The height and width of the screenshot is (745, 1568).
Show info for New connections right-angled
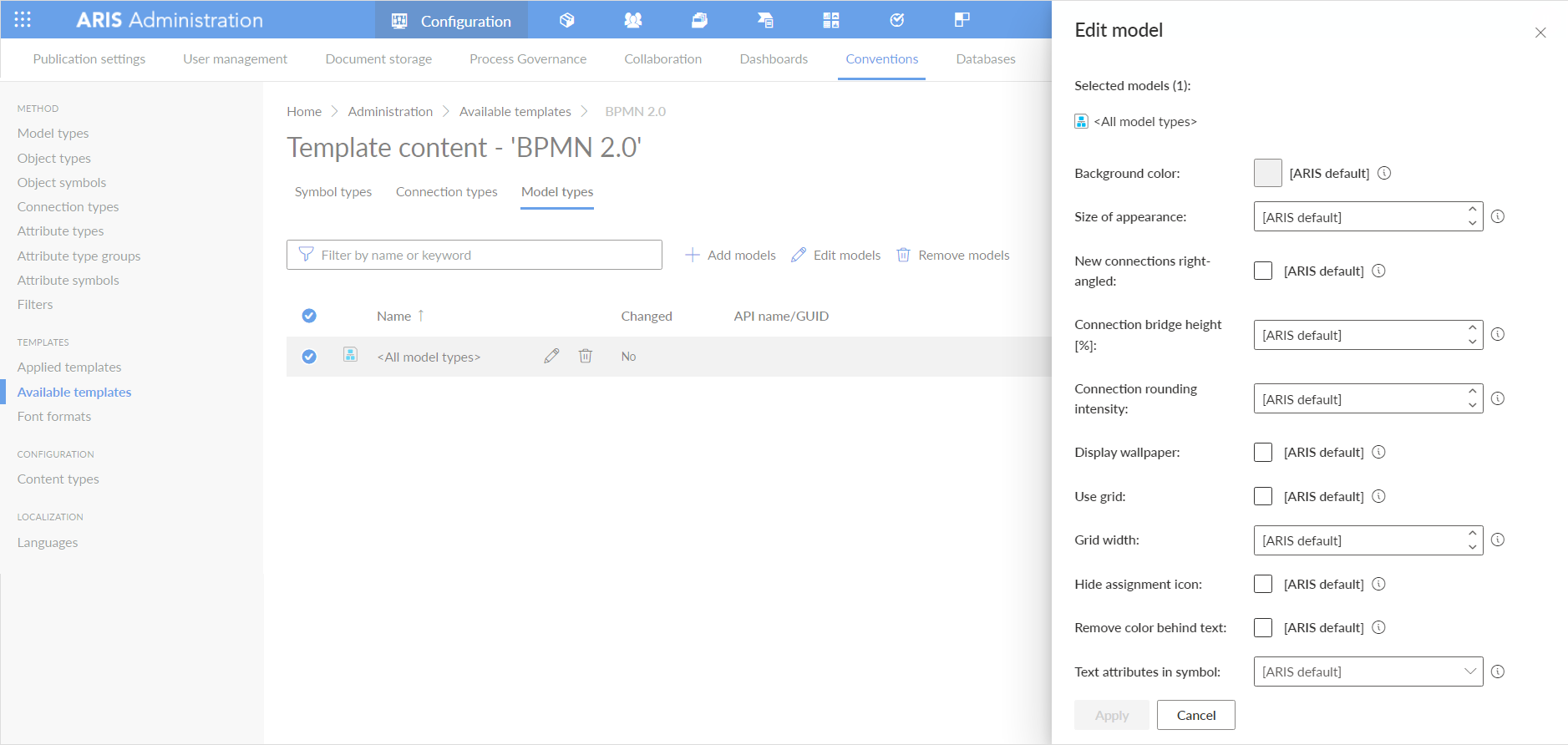pyautogui.click(x=1379, y=271)
